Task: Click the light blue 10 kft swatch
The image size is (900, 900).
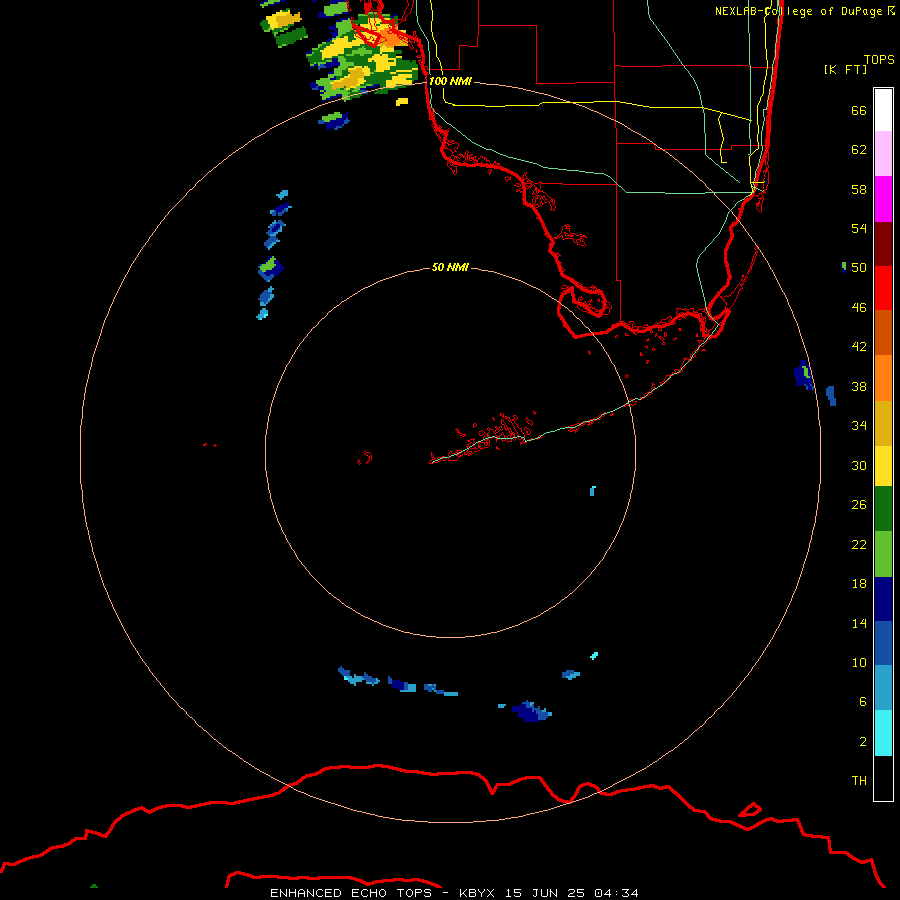Action: (883, 688)
